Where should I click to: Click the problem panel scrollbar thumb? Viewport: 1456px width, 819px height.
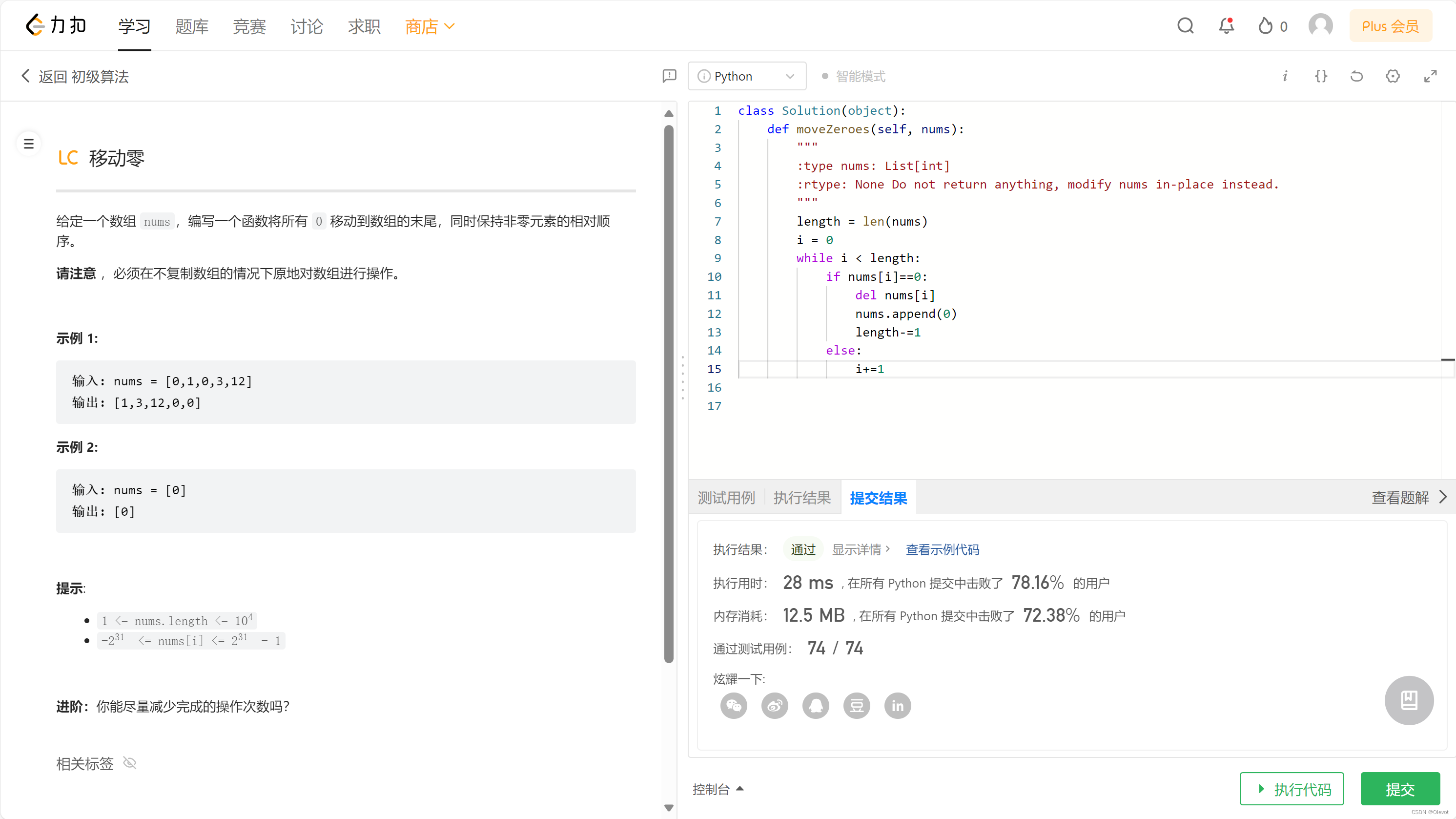(669, 393)
